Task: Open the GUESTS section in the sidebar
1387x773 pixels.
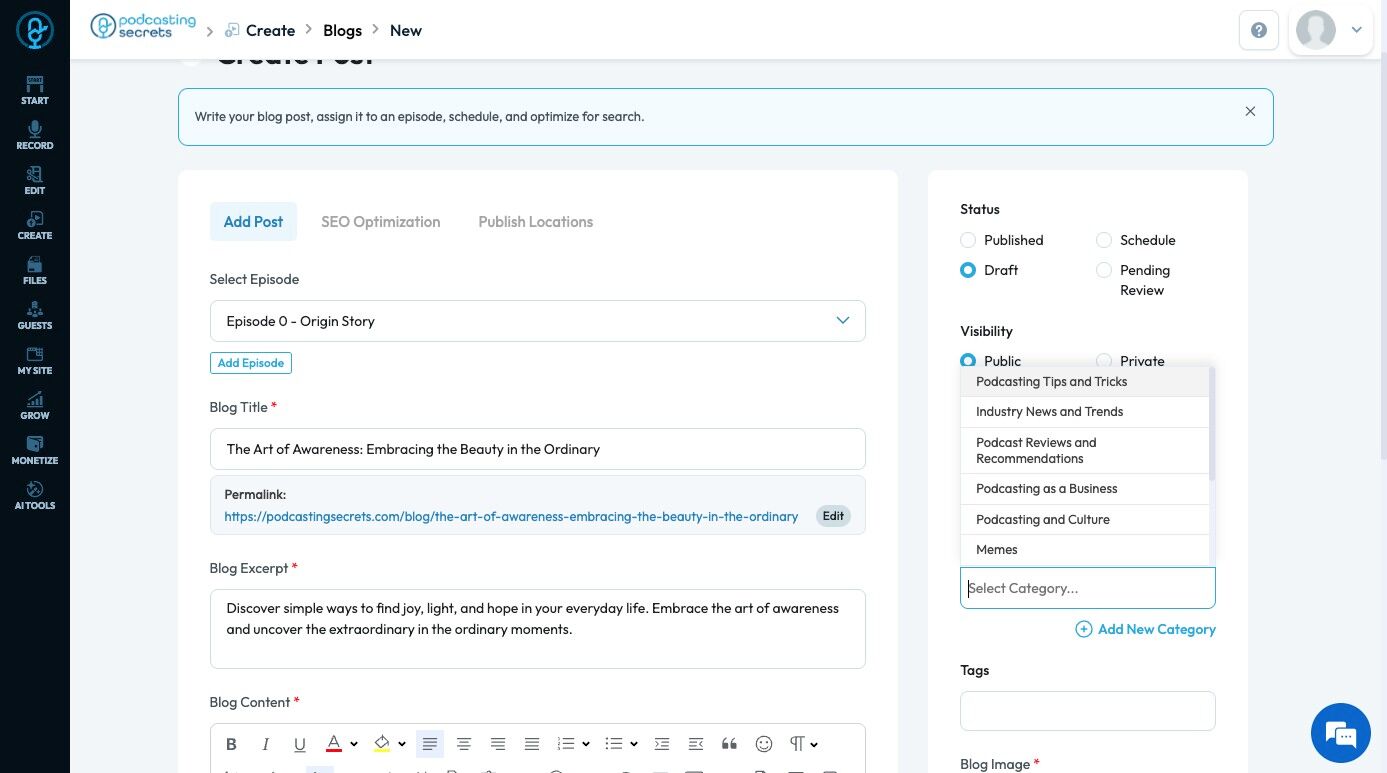Action: click(35, 315)
